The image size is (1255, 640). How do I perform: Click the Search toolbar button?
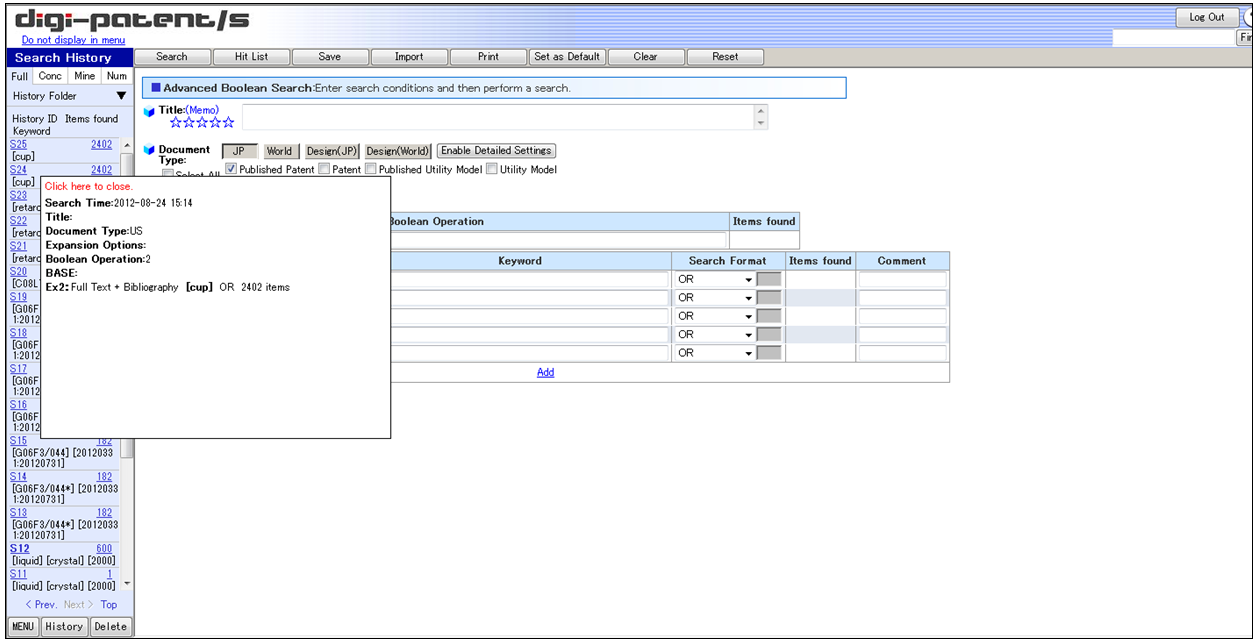[172, 57]
